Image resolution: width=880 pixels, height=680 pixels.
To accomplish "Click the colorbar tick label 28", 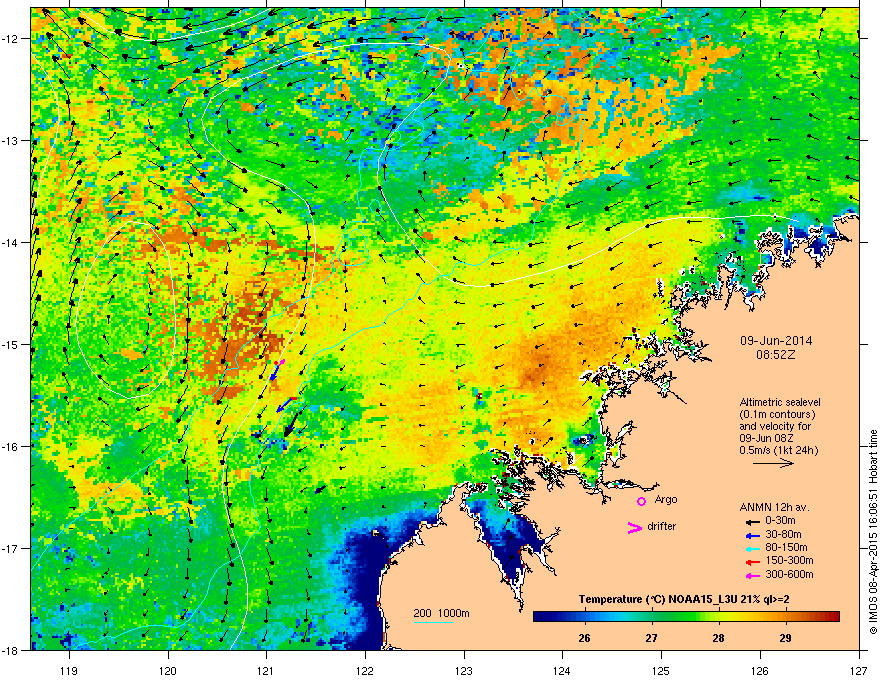I will pos(718,638).
